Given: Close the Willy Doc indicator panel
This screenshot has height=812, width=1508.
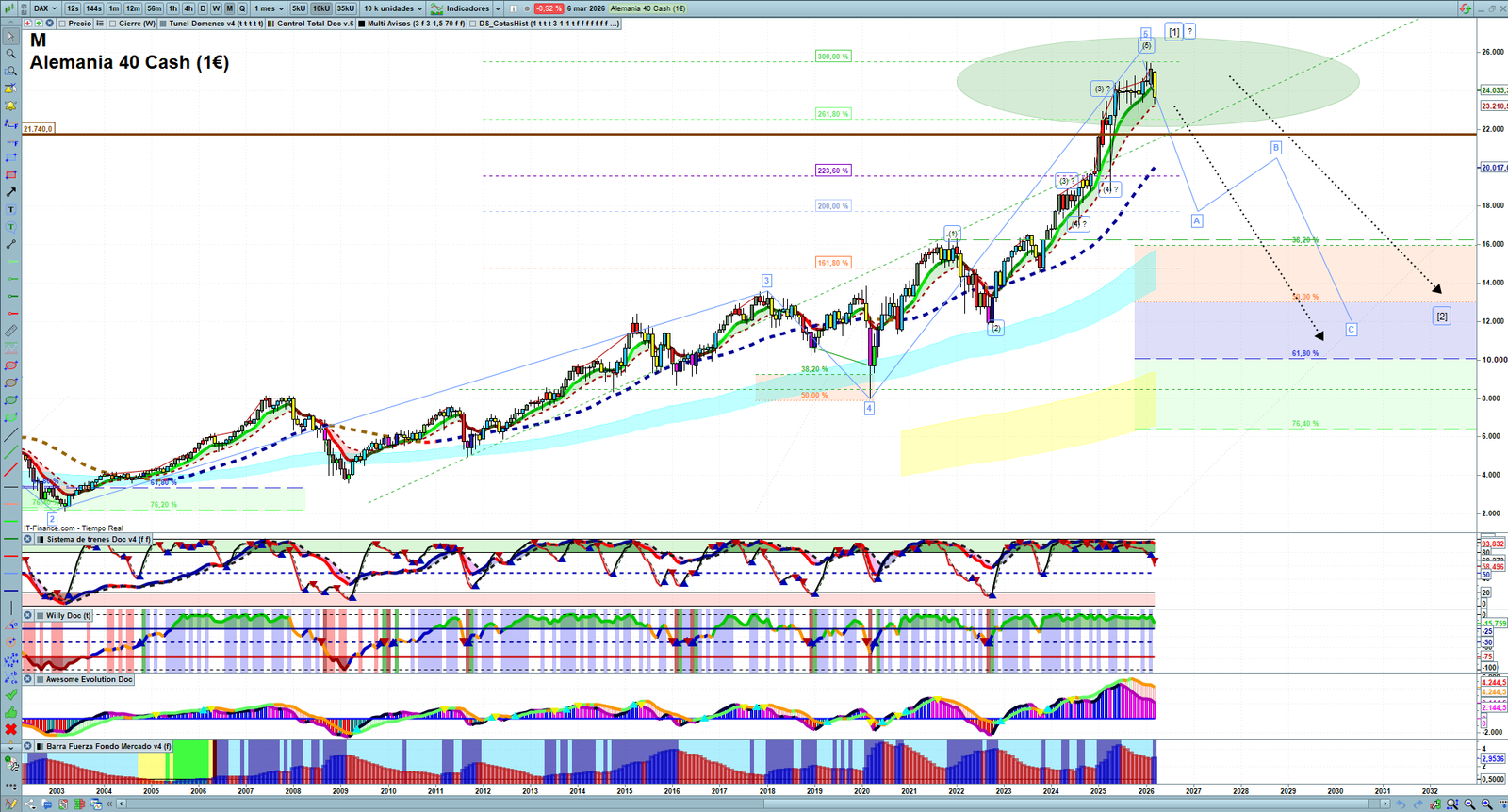Looking at the screenshot, I should [x=27, y=616].
